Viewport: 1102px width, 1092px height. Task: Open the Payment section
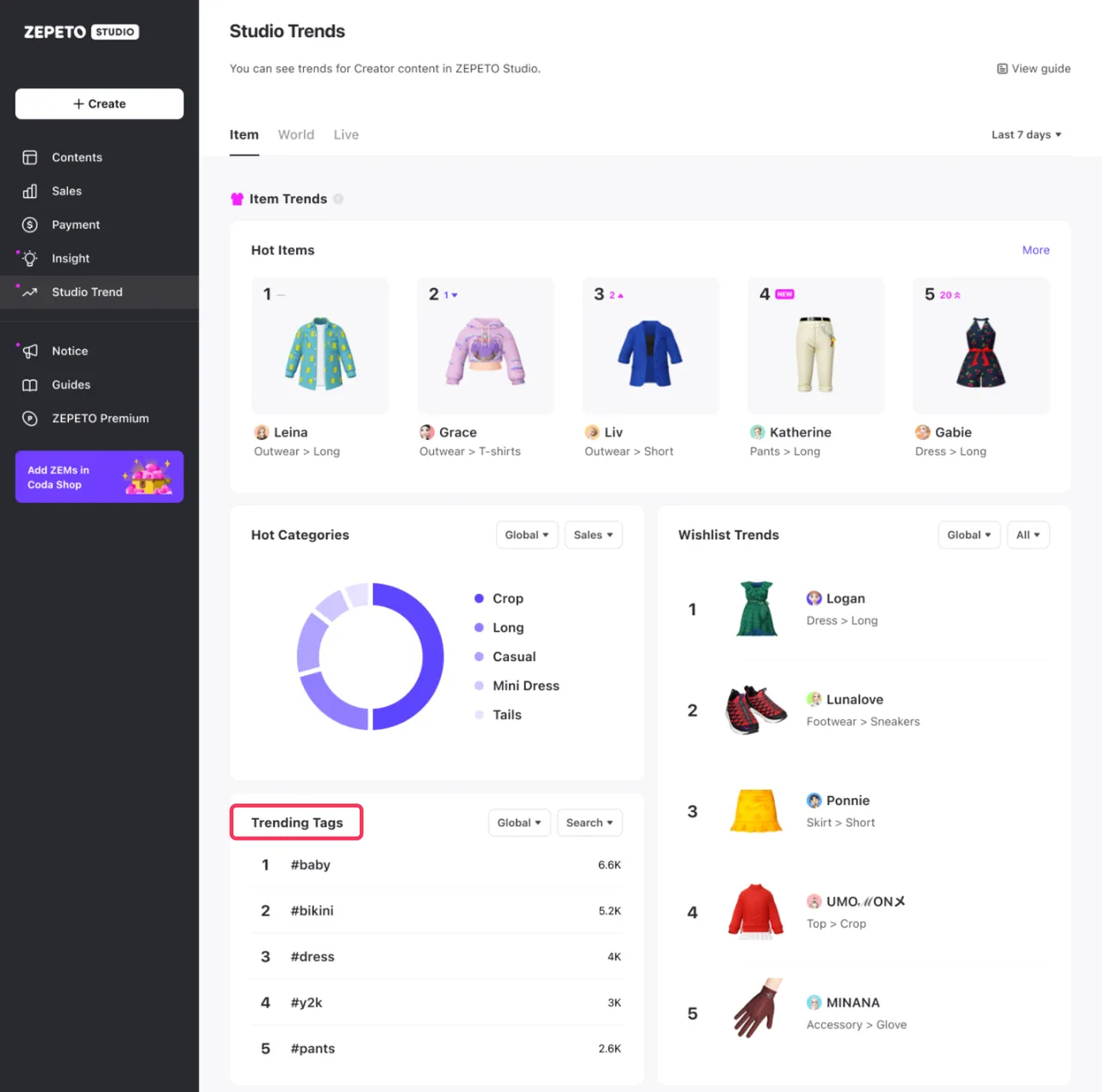click(x=75, y=225)
